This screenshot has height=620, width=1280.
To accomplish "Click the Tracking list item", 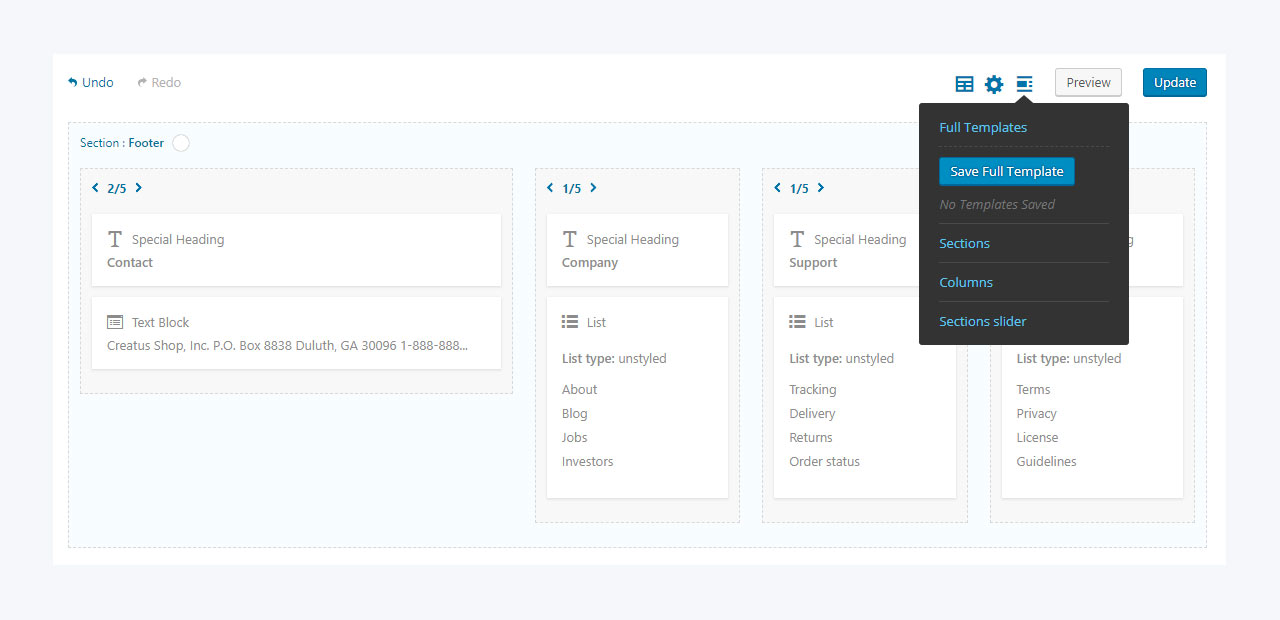I will click(813, 390).
